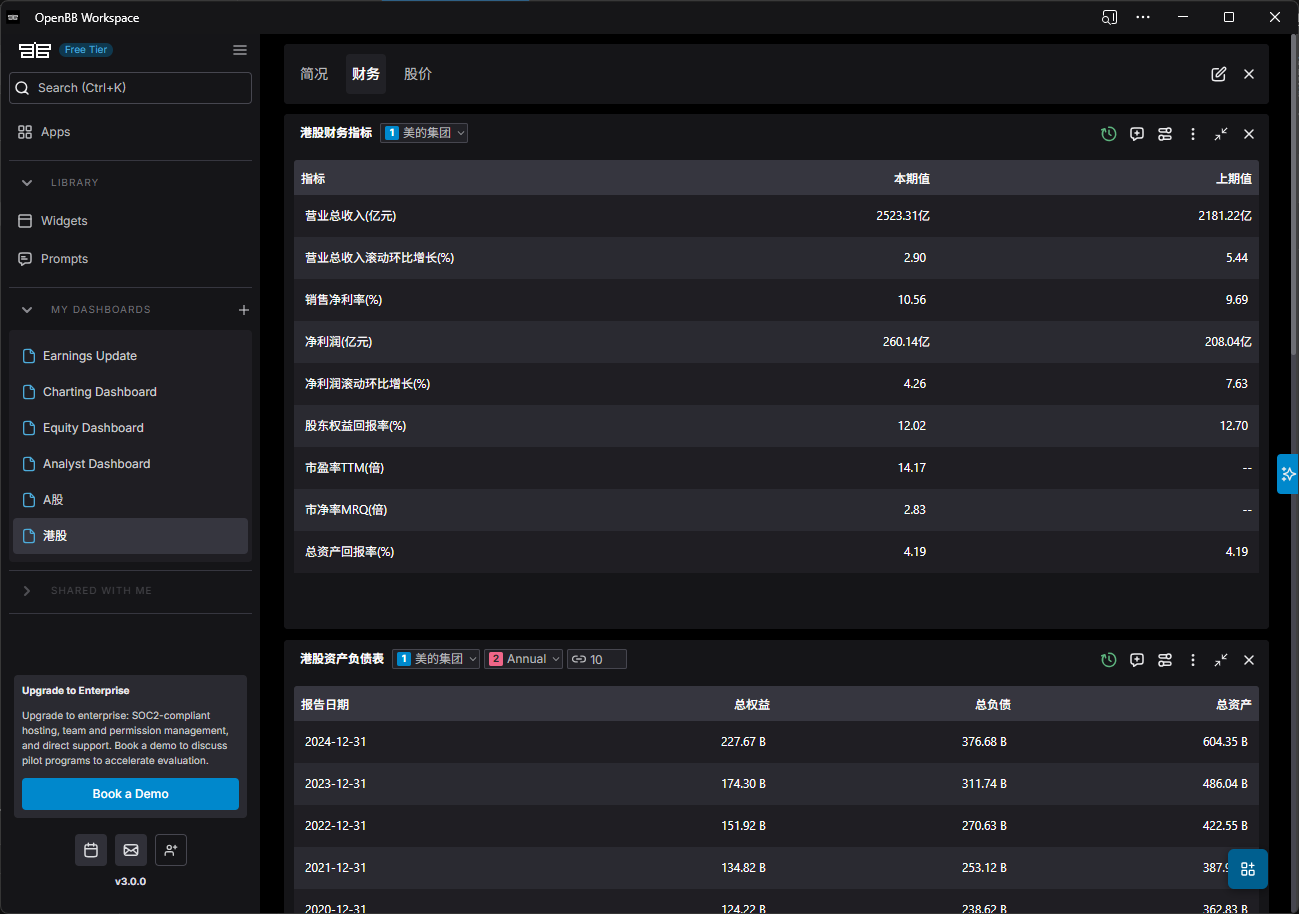Screen dimensions: 1299x914
Task: Open the Apps grid icon
Action: pyautogui.click(x=26, y=132)
